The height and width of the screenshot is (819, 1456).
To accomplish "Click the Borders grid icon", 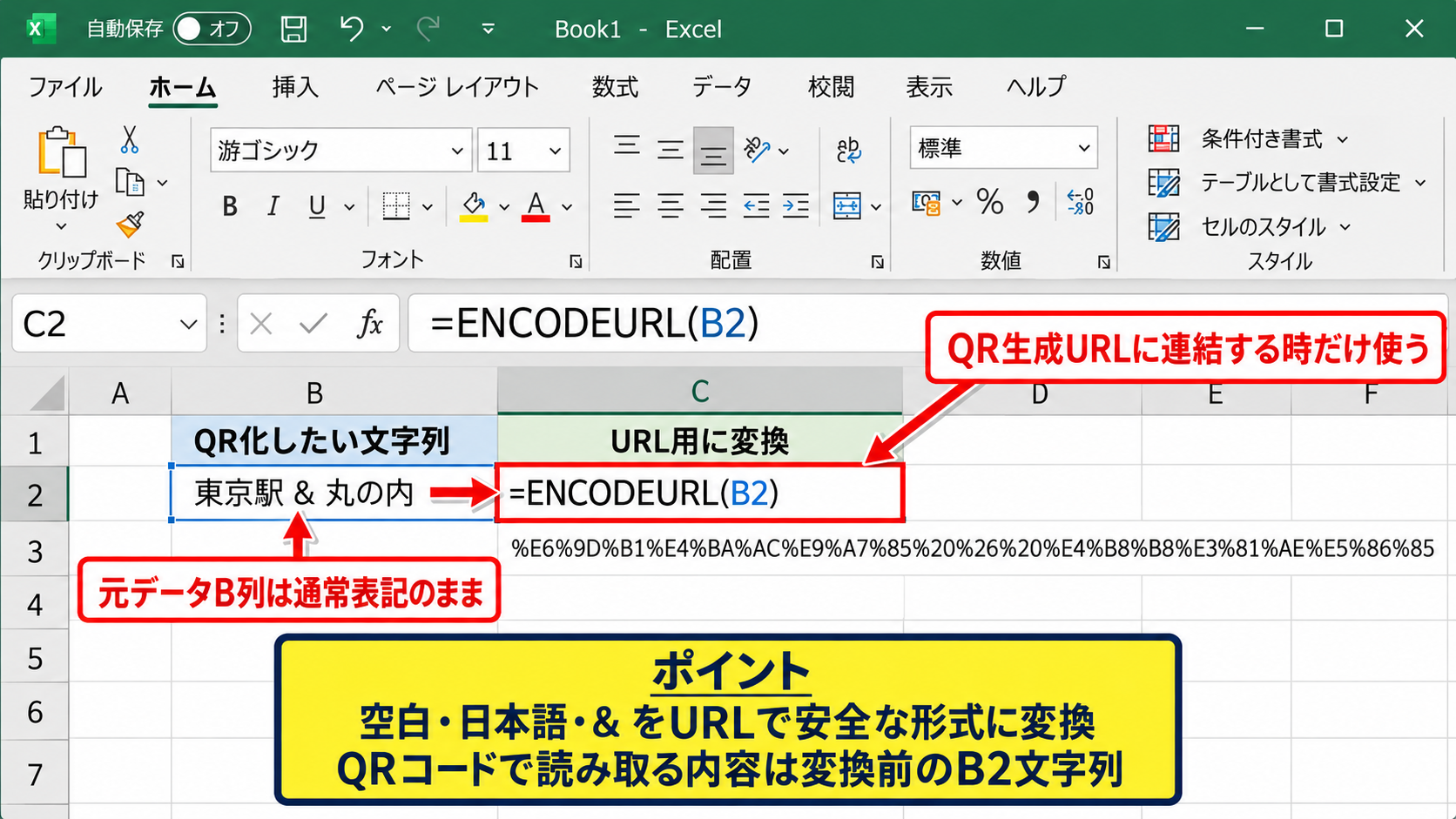I will click(396, 206).
